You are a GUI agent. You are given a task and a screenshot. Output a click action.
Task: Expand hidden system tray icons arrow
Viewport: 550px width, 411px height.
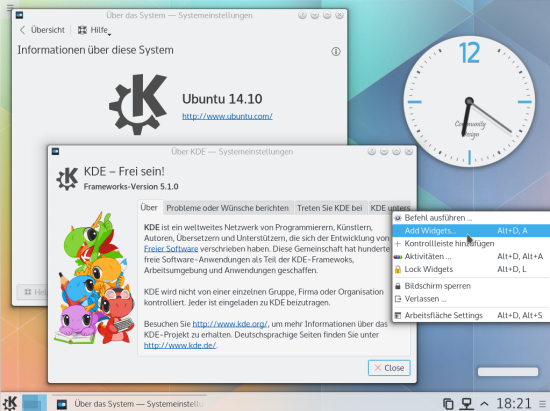(x=484, y=404)
